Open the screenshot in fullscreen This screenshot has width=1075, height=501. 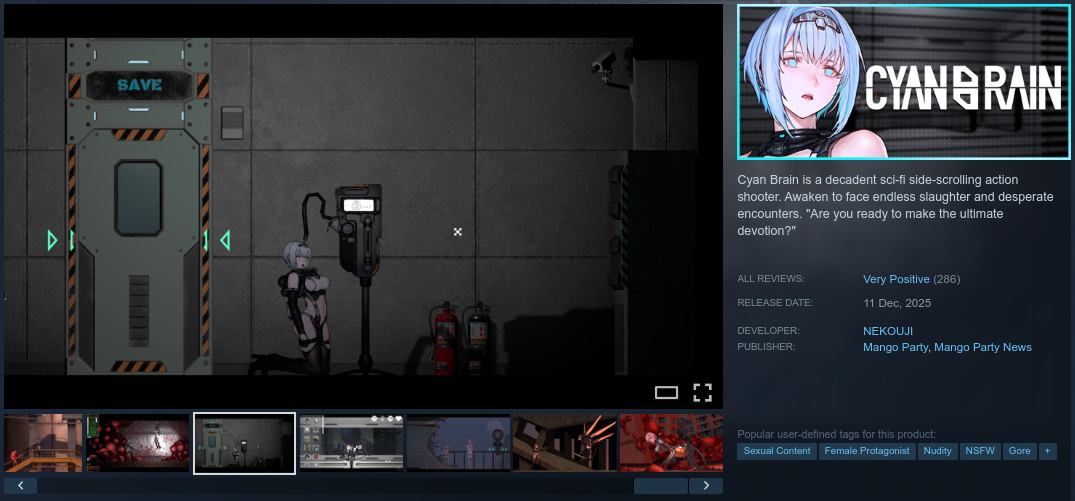click(x=702, y=392)
